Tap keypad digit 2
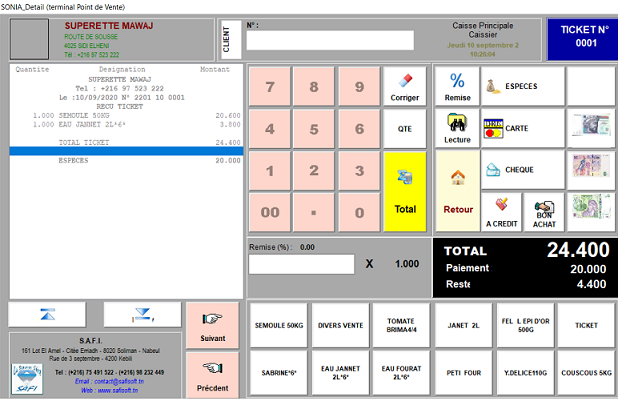This screenshot has height=401, width=618. 314,170
